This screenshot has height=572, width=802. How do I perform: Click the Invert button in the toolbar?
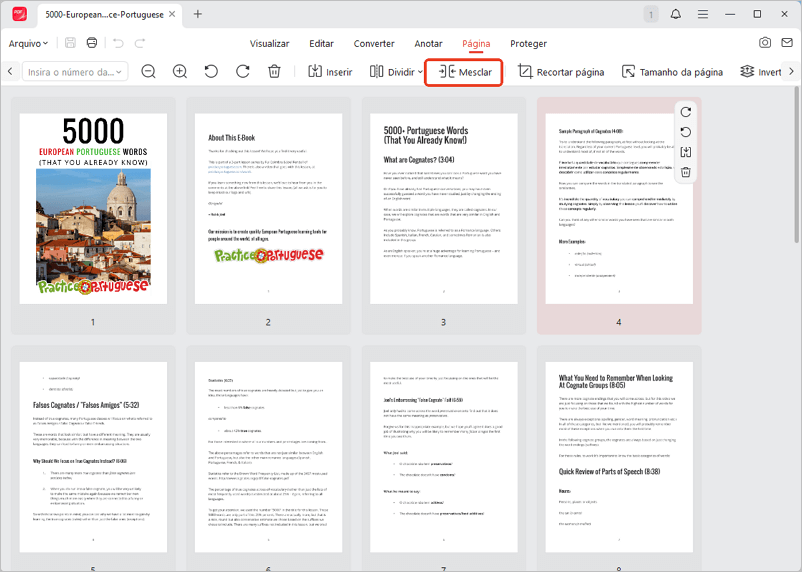[x=761, y=72]
